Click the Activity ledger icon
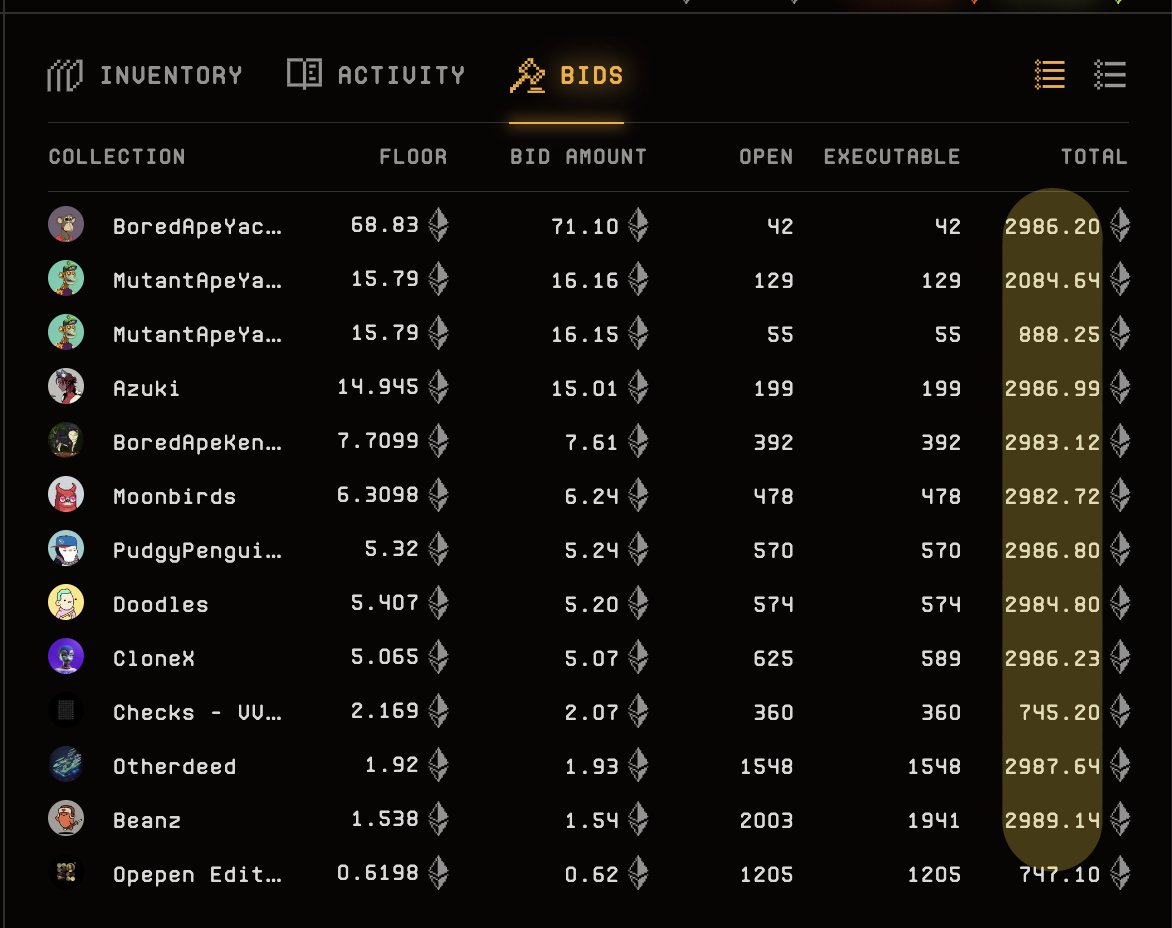Viewport: 1172px width, 928px height. (x=304, y=73)
